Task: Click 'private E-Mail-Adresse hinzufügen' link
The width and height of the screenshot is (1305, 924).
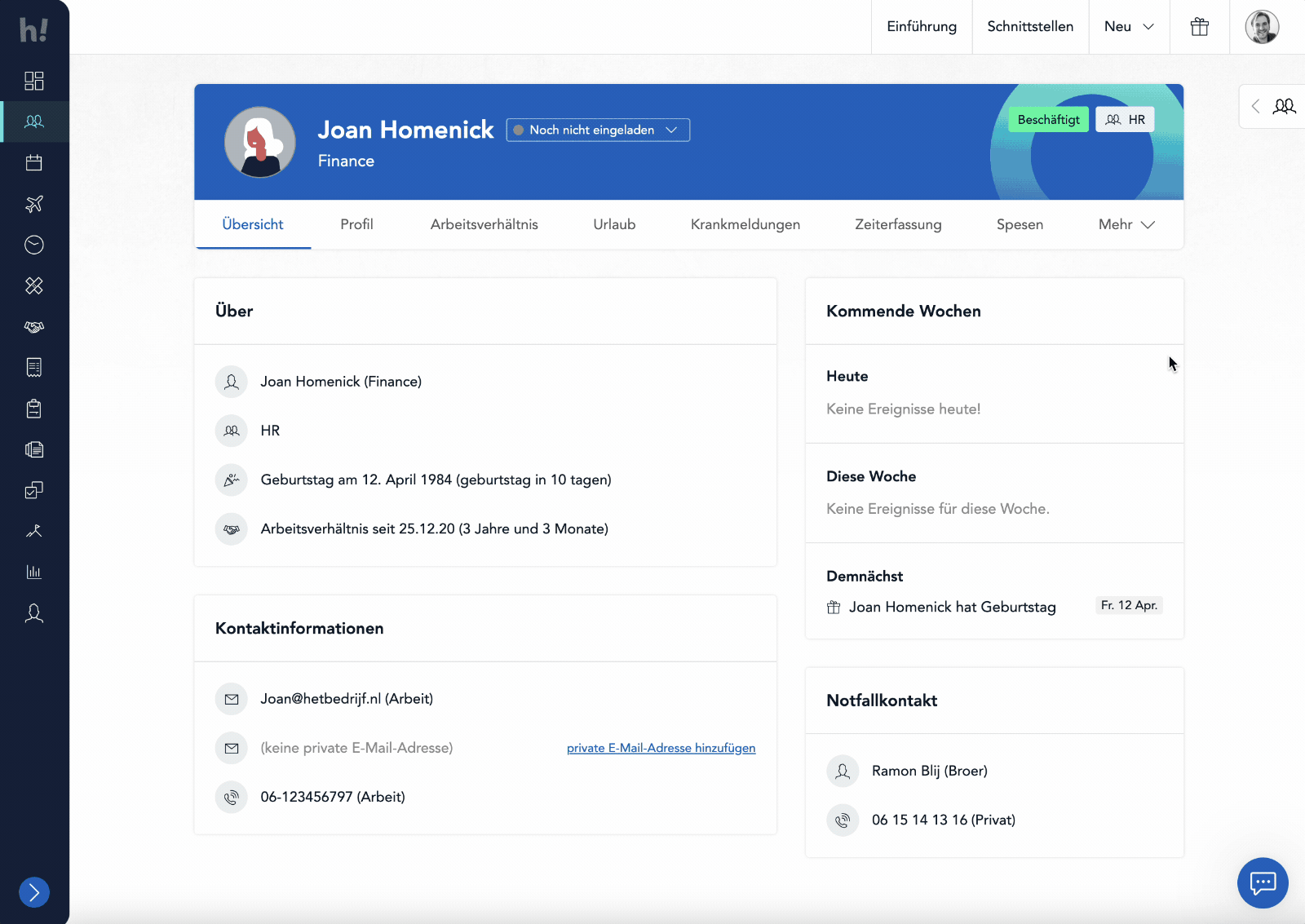Action: (x=661, y=748)
